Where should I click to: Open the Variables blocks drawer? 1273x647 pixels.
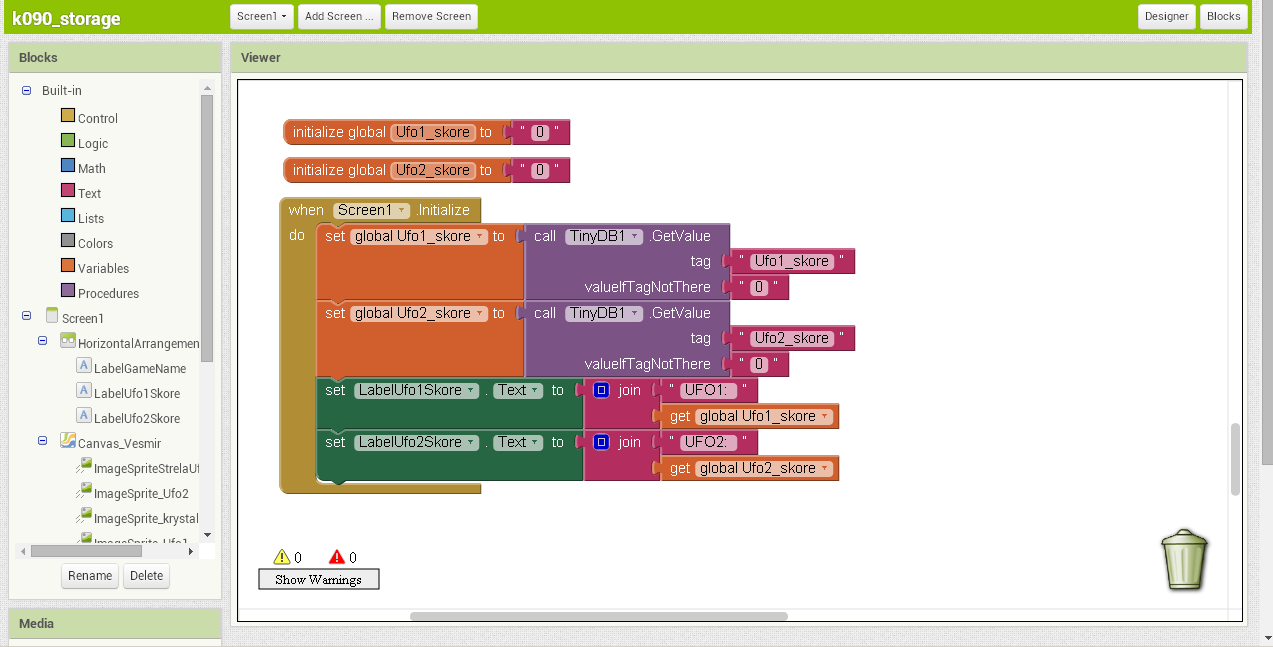click(103, 268)
